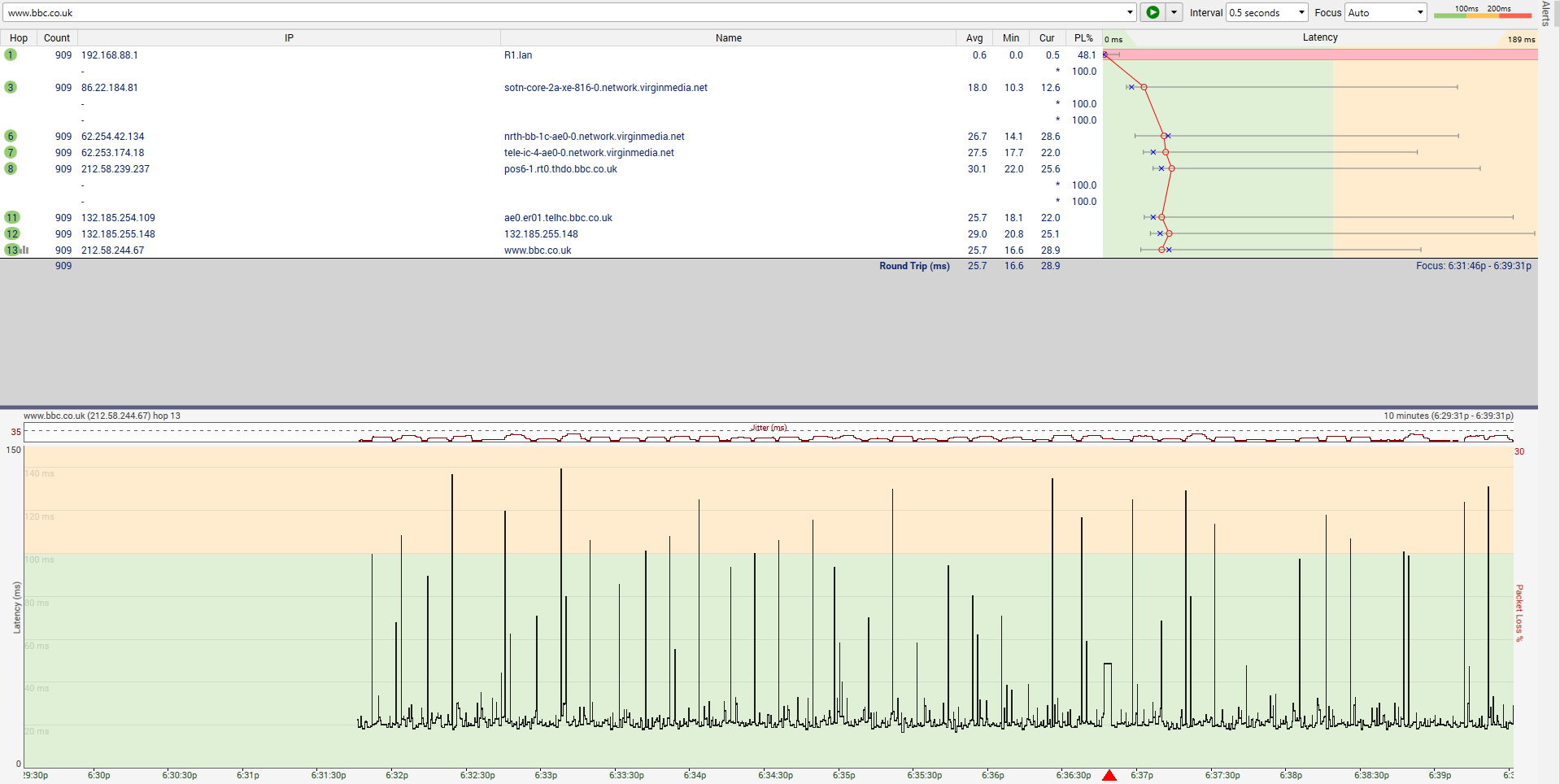Click hop 8 average latency 30.1
The width and height of the screenshot is (1560, 784).
click(x=977, y=169)
